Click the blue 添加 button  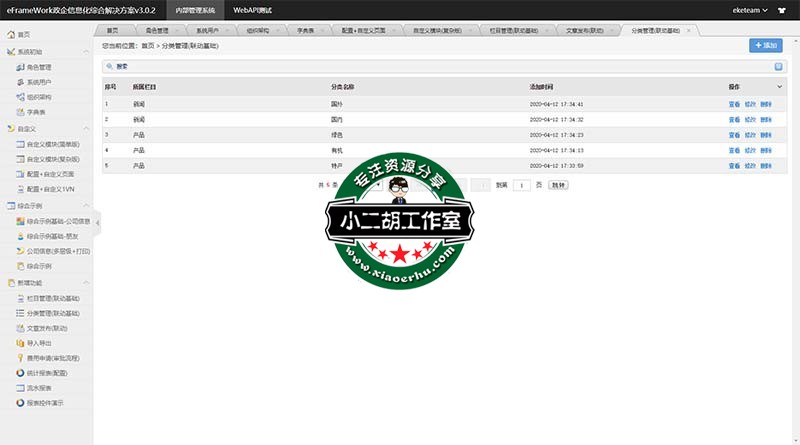[765, 45]
